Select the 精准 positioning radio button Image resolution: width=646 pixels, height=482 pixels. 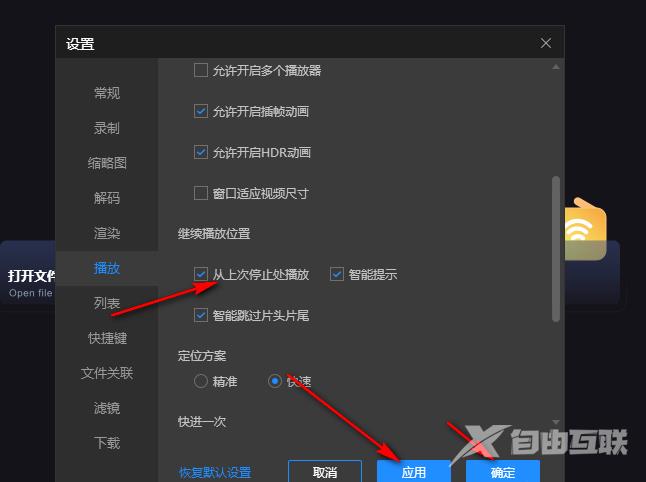201,381
